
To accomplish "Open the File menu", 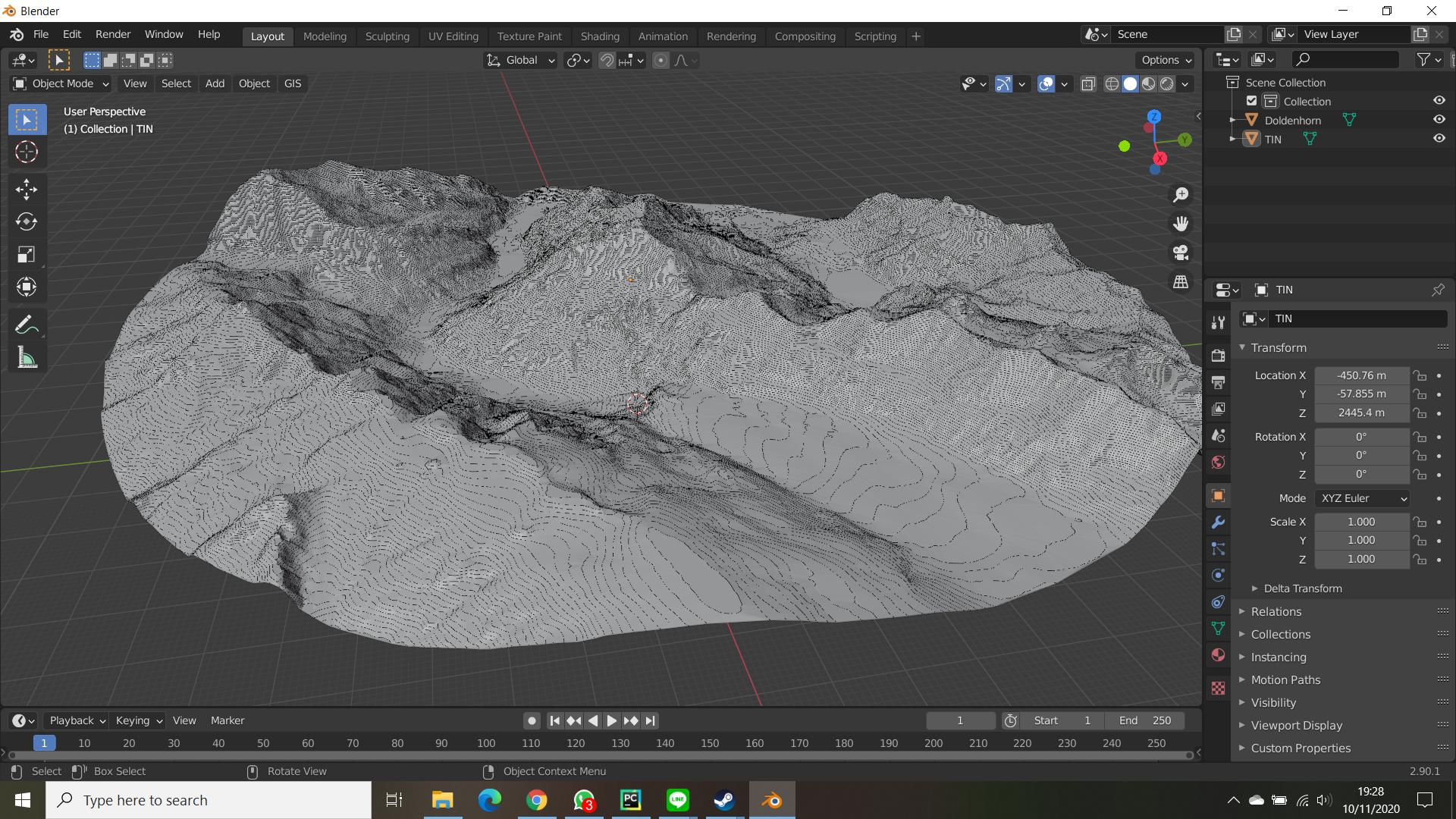I will click(41, 34).
